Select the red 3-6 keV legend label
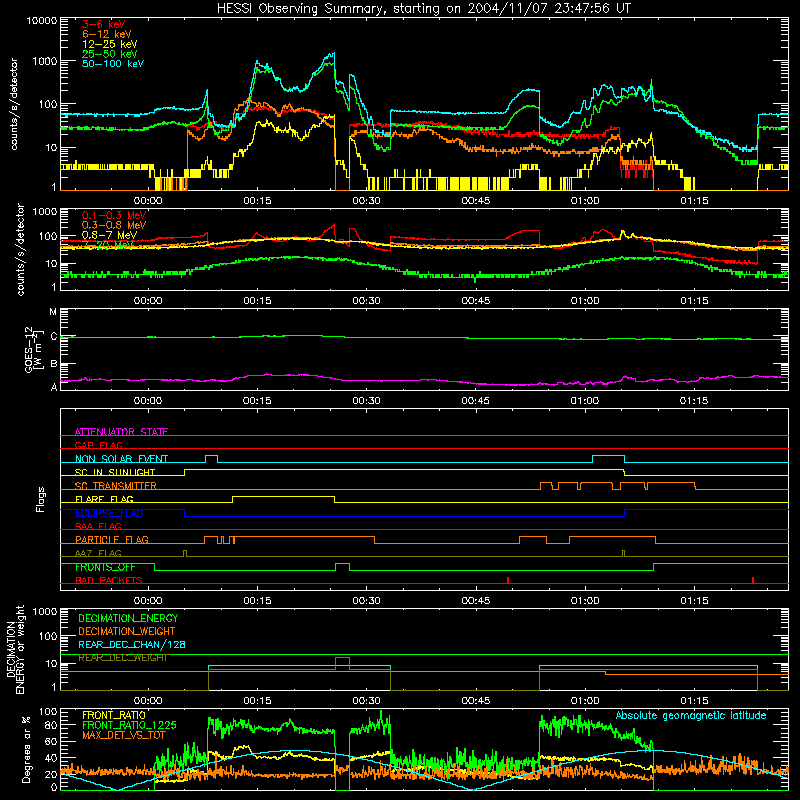 (104, 24)
